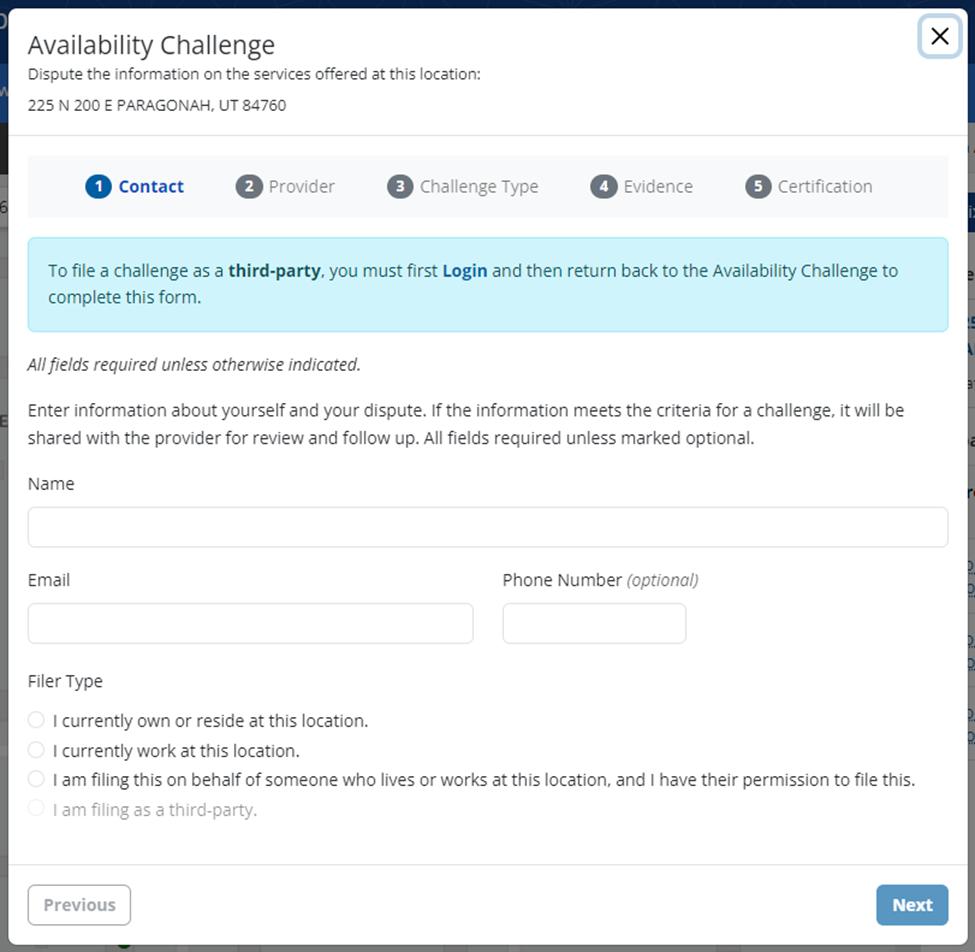Switch to the Evidence step label

658,187
